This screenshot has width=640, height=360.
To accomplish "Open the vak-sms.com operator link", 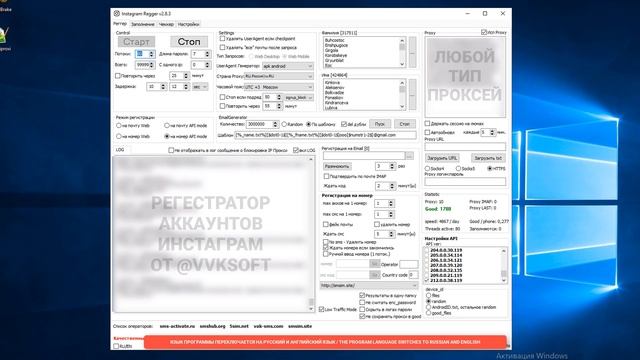I will click(x=268, y=326).
